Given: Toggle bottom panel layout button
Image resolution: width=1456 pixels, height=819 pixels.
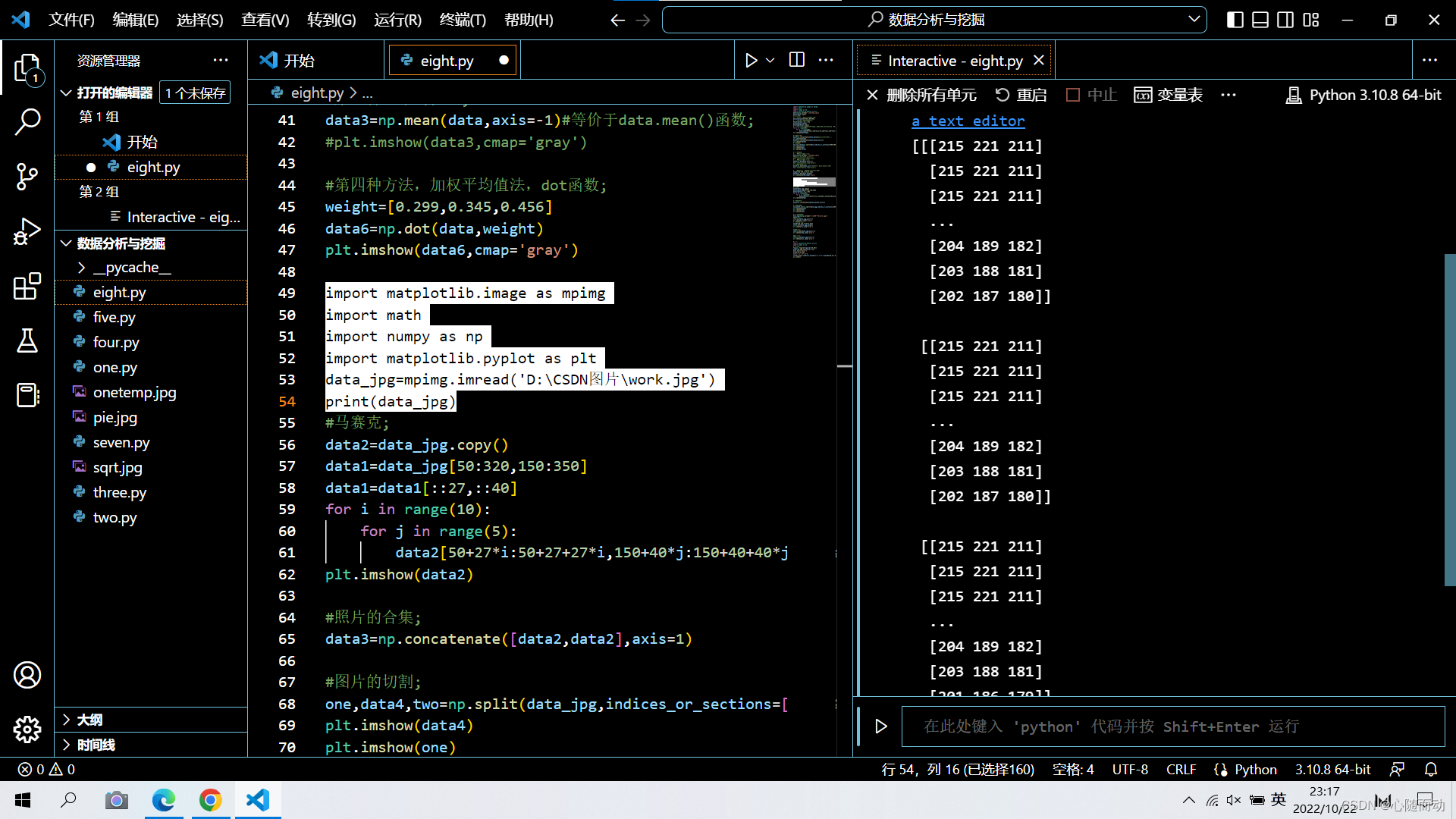Looking at the screenshot, I should [1260, 20].
